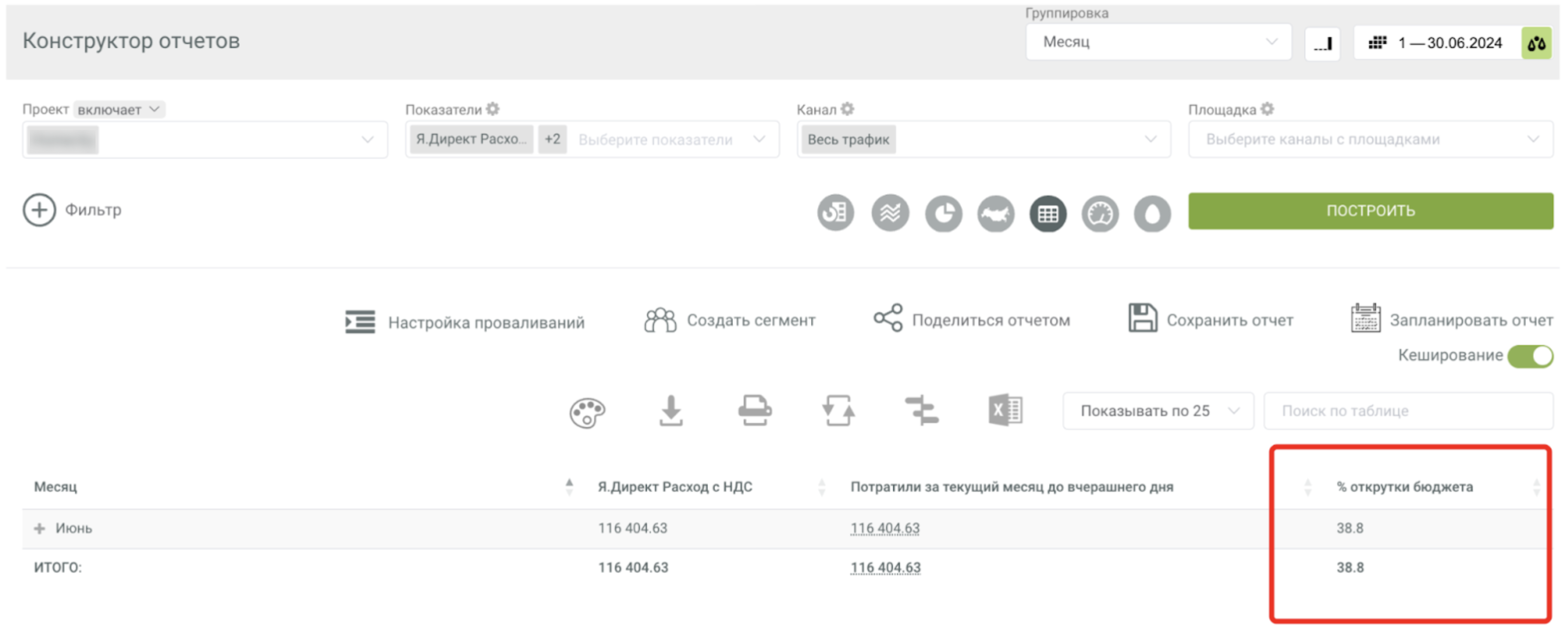The width and height of the screenshot is (1568, 636).
Task: Click Сохранить отчет
Action: [x=1210, y=319]
